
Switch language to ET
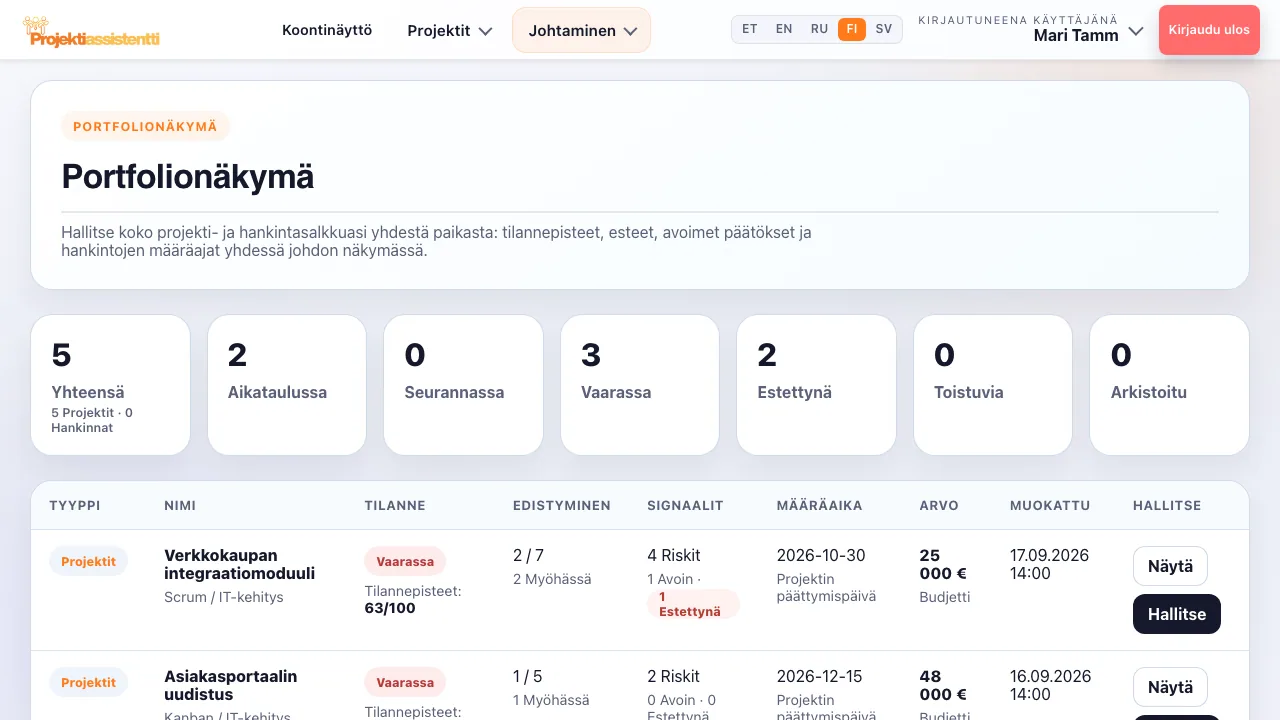pos(749,29)
